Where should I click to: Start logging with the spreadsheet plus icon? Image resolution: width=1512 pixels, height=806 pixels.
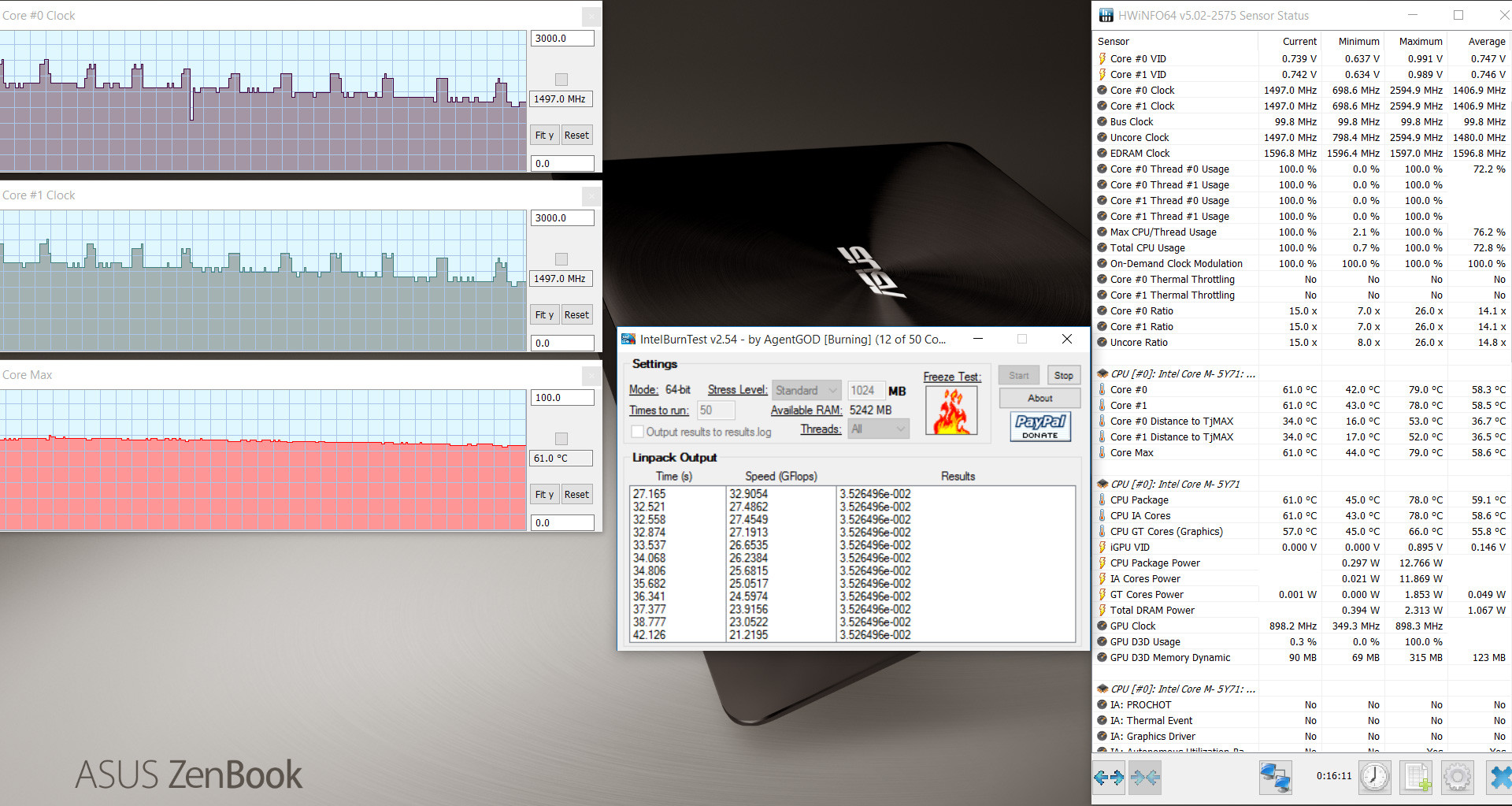1416,778
